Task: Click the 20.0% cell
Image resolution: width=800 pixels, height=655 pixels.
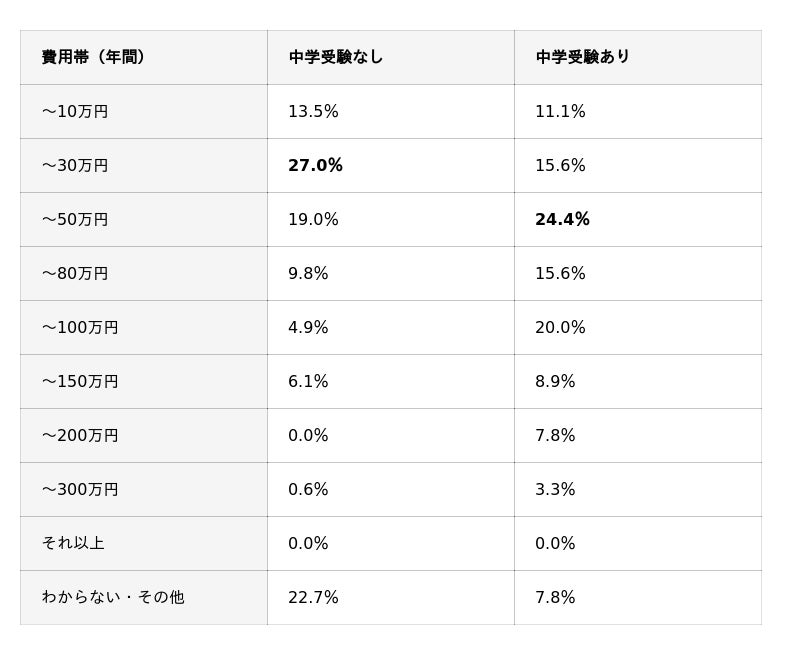Action: click(x=560, y=328)
